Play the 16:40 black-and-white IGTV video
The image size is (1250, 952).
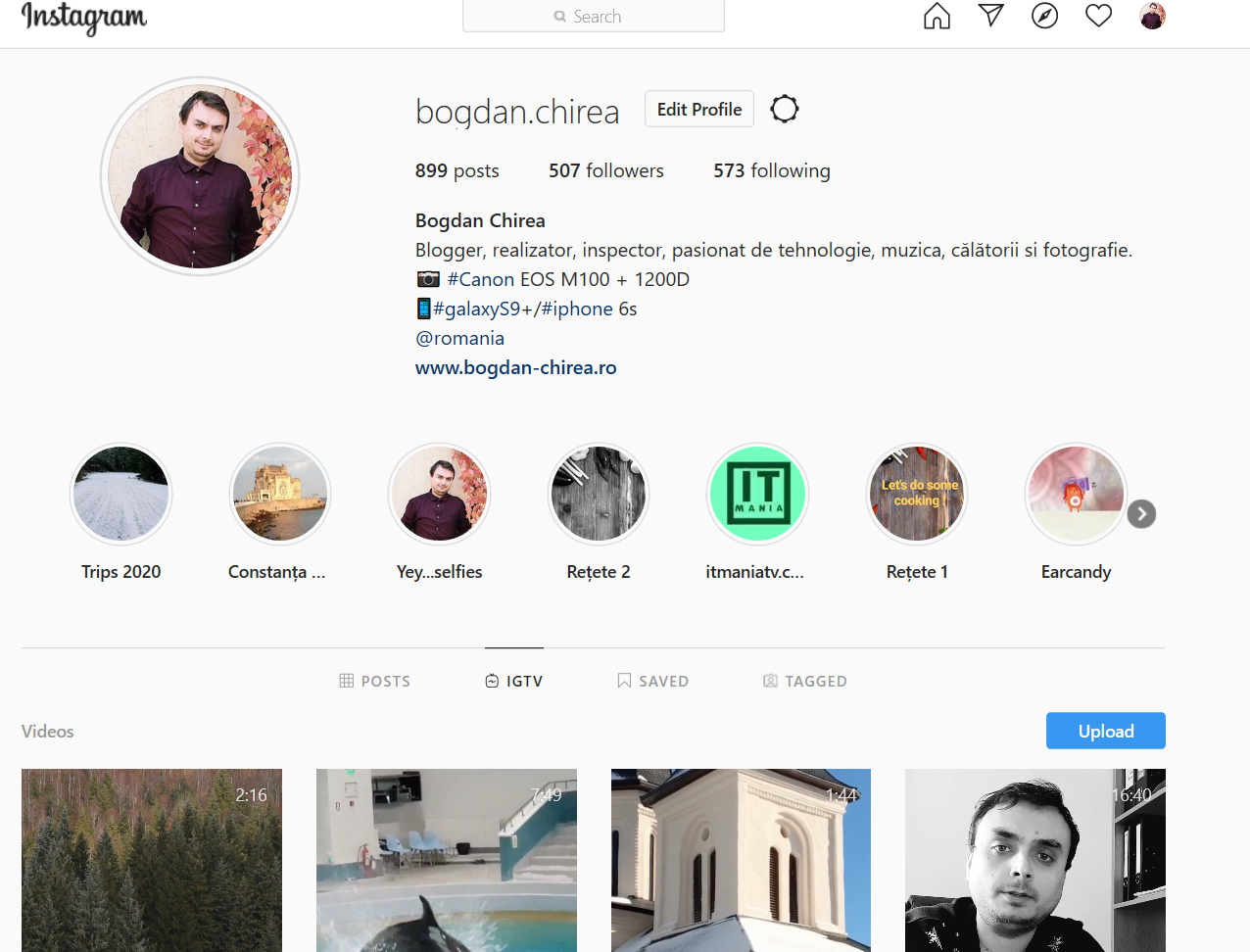coord(1035,860)
